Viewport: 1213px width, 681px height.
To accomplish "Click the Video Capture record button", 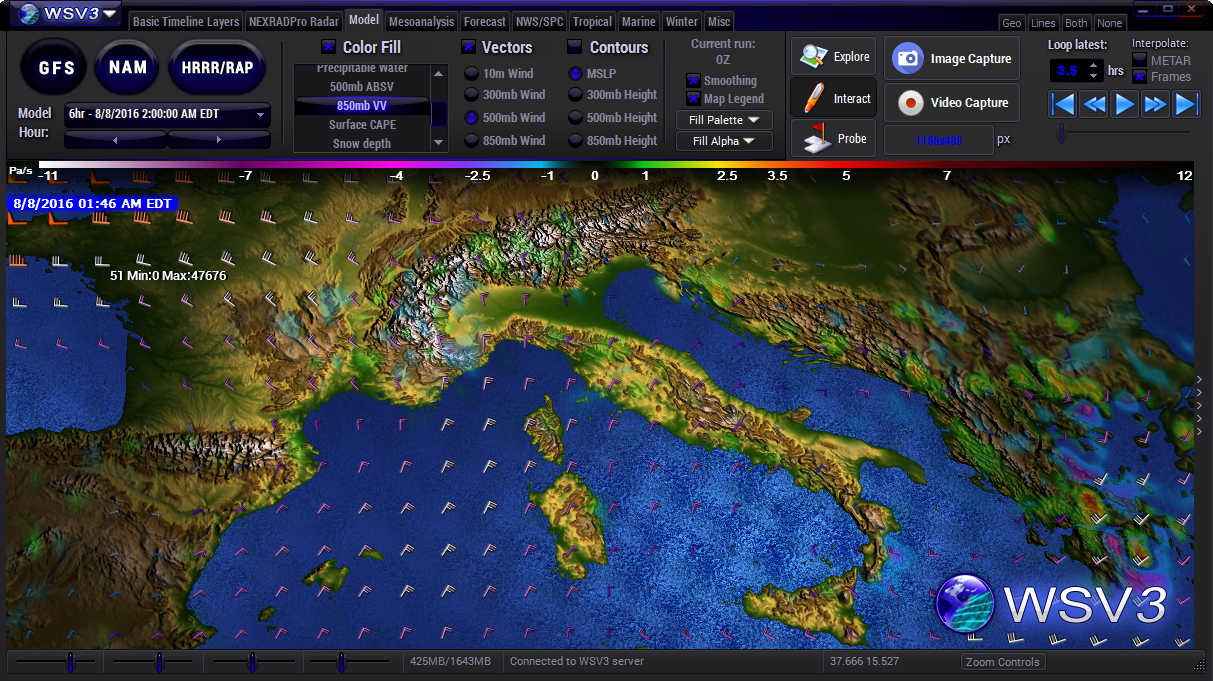I will (951, 102).
